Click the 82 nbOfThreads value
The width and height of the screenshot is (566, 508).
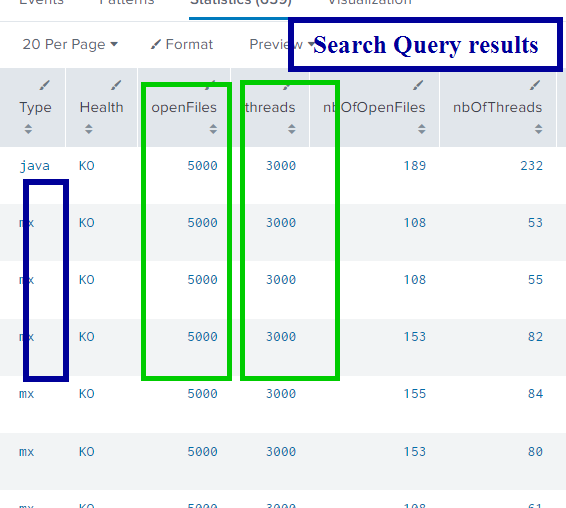[x=535, y=337]
